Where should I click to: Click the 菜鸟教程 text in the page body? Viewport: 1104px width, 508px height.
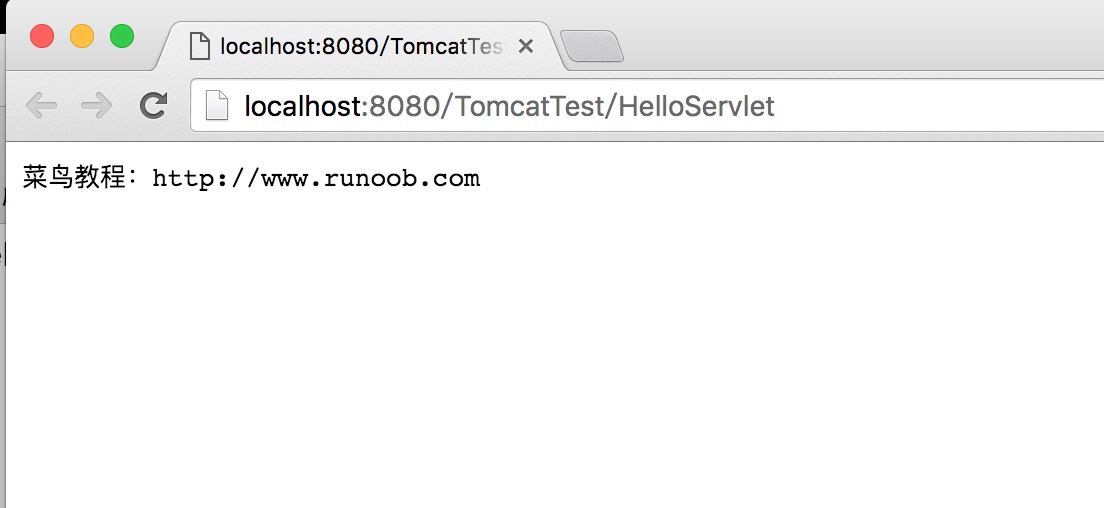(x=74, y=179)
